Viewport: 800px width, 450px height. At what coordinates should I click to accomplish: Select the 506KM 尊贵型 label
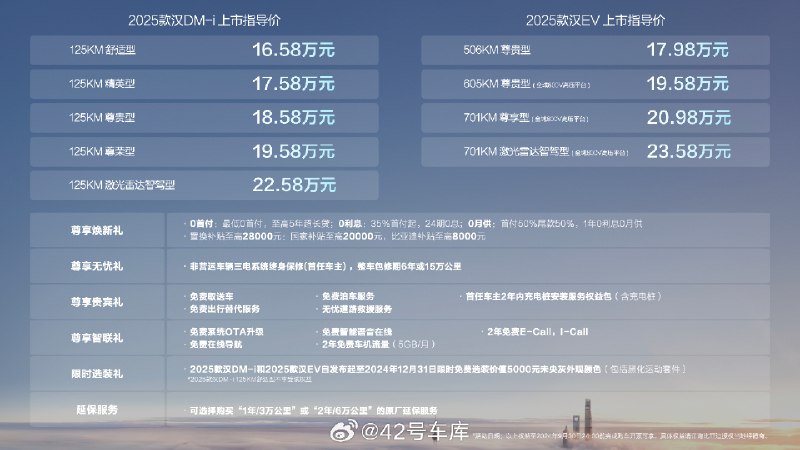pyautogui.click(x=497, y=50)
